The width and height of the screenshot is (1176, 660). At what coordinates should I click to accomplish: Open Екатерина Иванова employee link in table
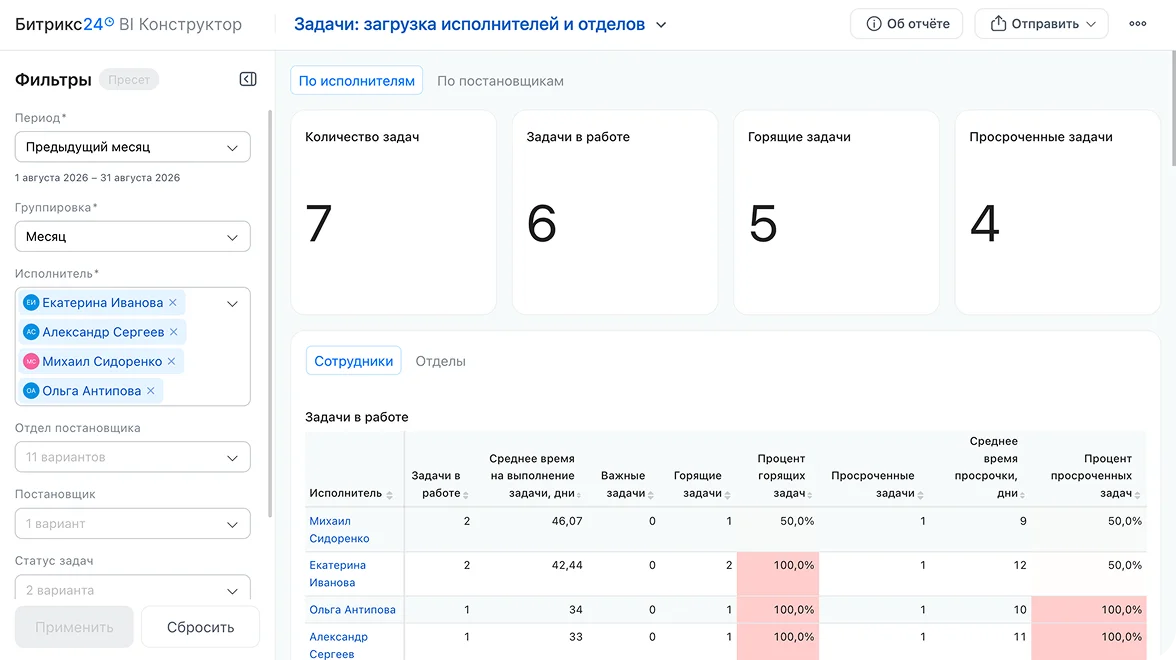[x=338, y=574]
